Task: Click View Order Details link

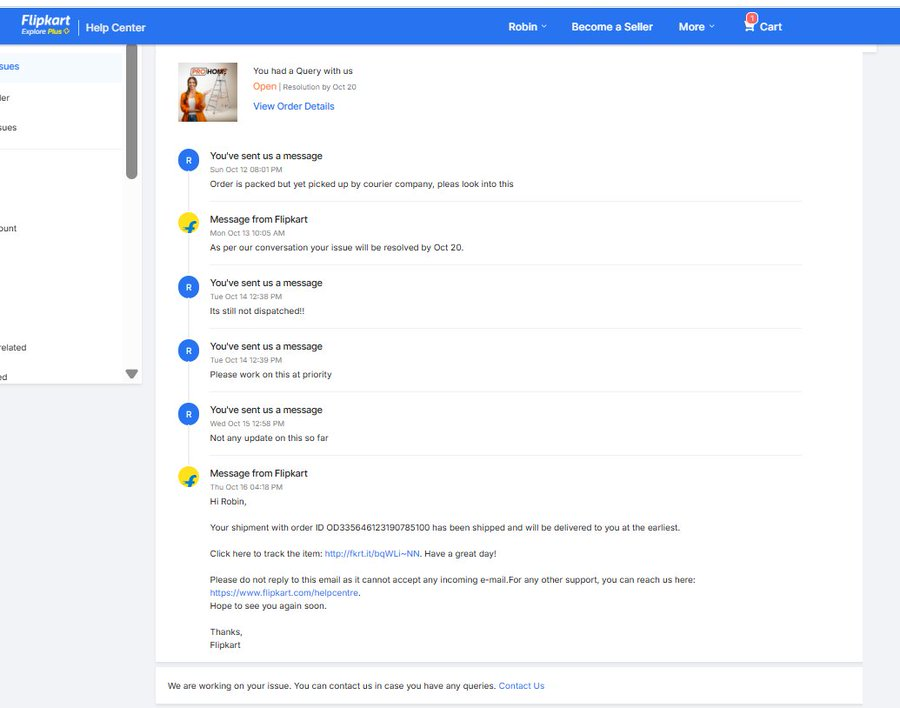Action: pyautogui.click(x=293, y=106)
